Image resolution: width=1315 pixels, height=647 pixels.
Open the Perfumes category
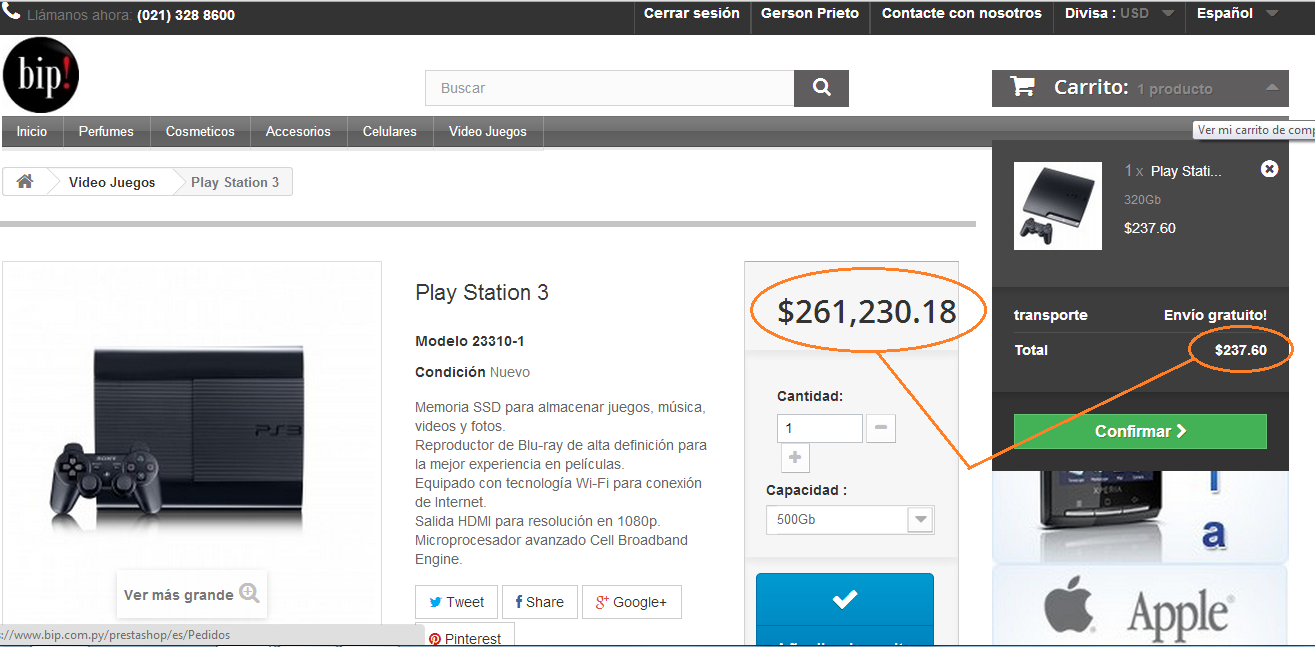click(106, 132)
